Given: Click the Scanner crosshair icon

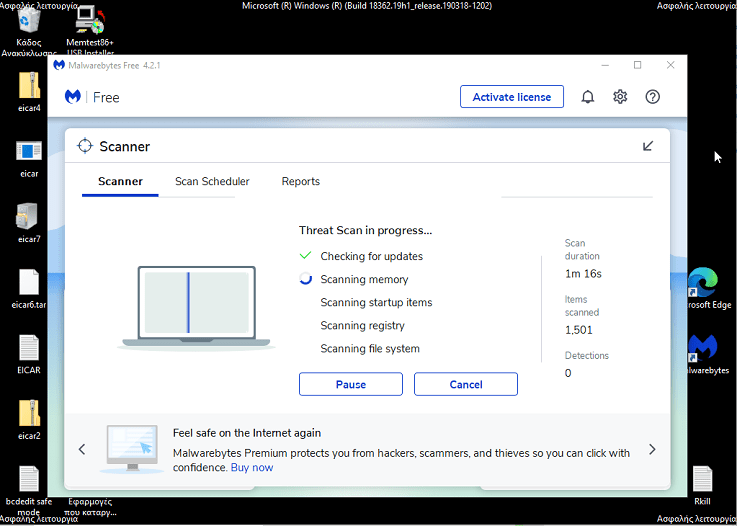Looking at the screenshot, I should click(85, 146).
